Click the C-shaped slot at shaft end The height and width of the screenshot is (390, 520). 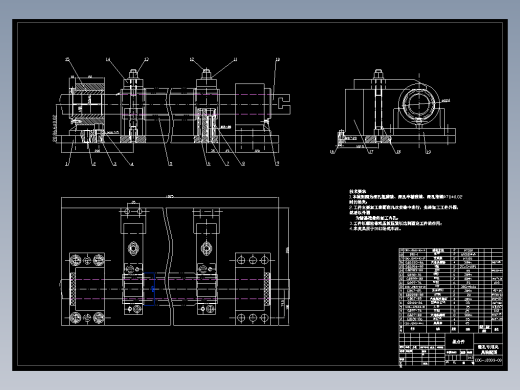[283, 102]
